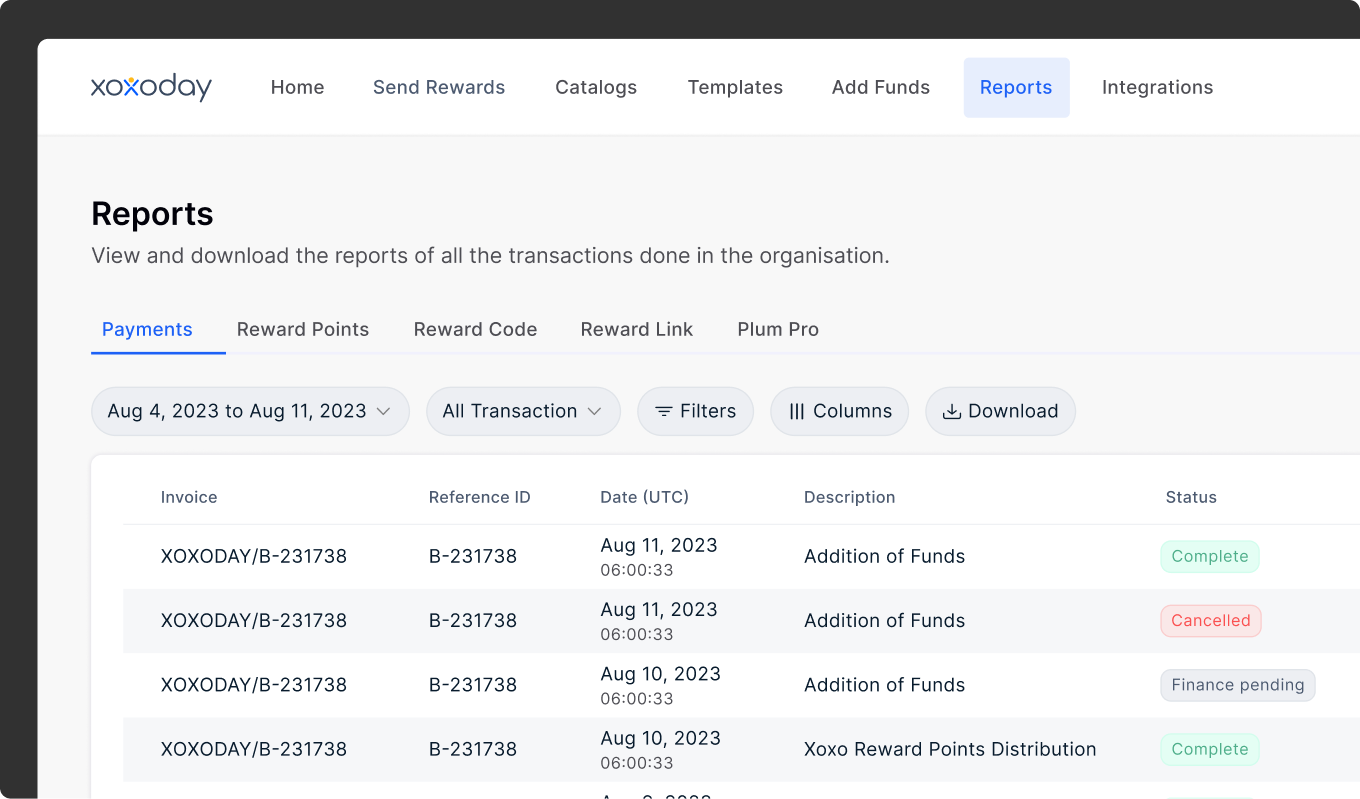Go to Home in navigation
Screen dimensions: 1360x799
coord(297,87)
